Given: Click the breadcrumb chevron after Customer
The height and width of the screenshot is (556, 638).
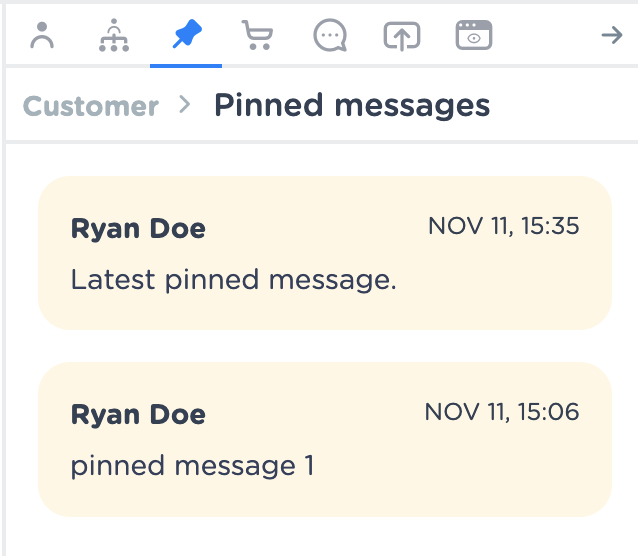Looking at the screenshot, I should 184,104.
